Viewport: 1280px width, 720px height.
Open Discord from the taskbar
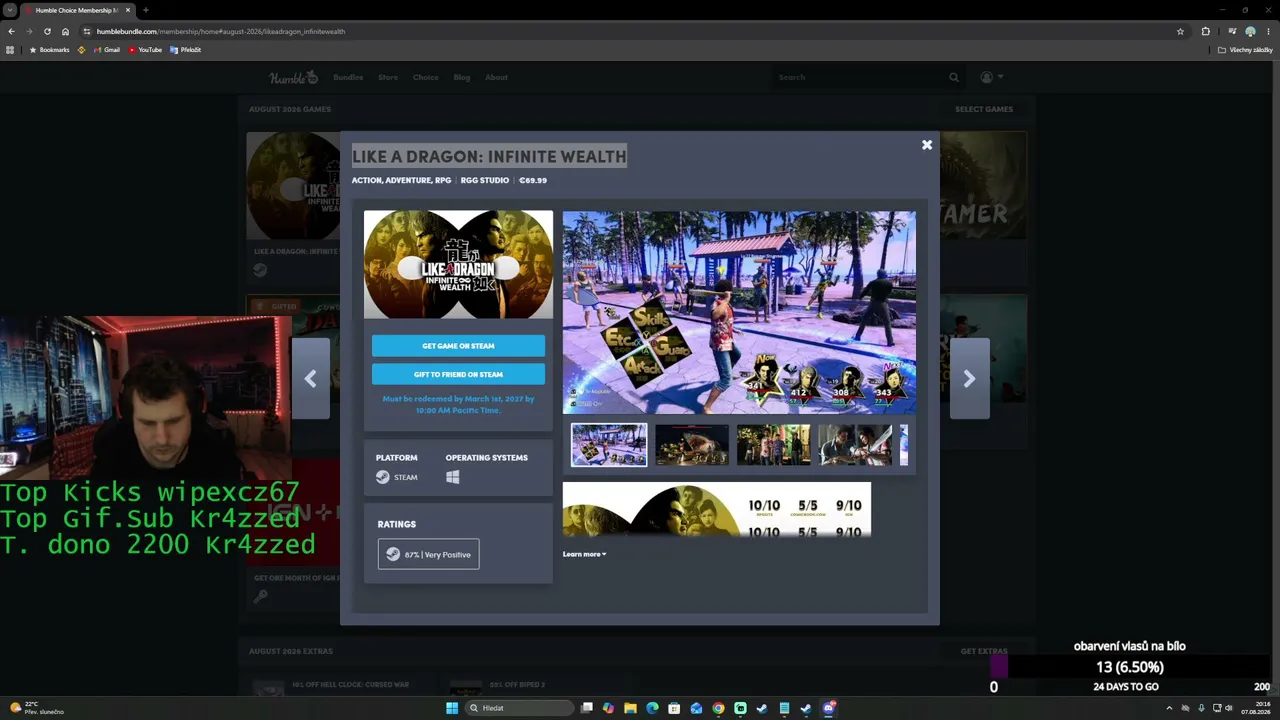tap(828, 708)
